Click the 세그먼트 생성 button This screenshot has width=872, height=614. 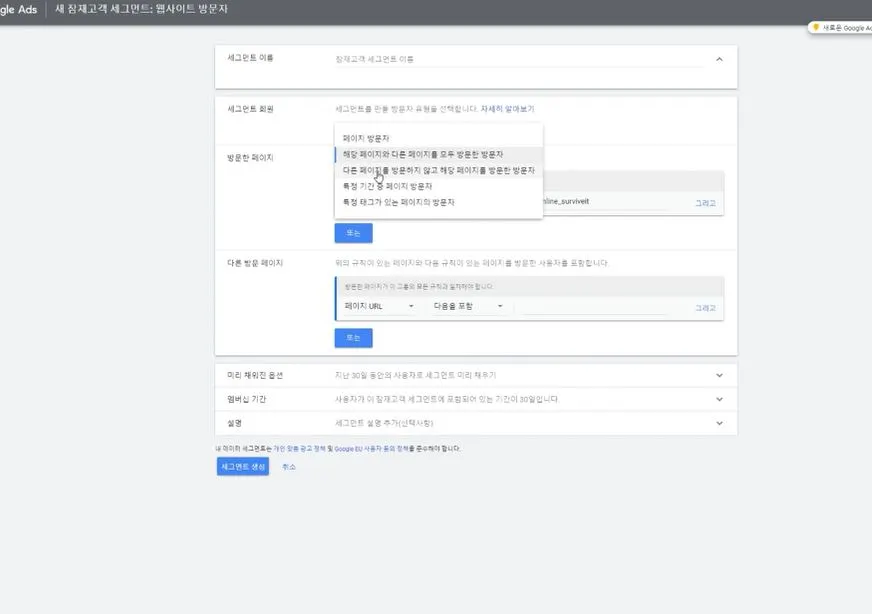tap(241, 466)
